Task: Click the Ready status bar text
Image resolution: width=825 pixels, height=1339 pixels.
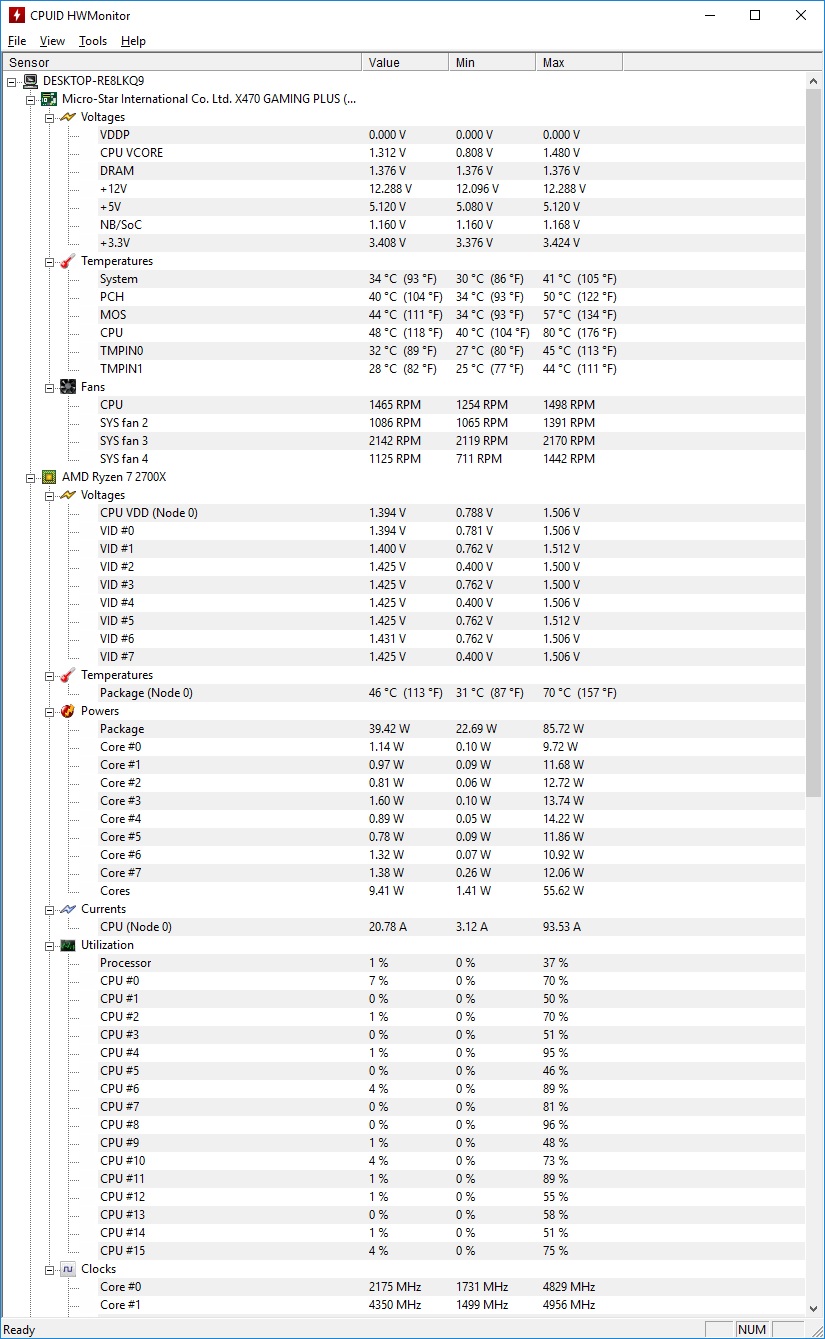Action: point(20,1330)
